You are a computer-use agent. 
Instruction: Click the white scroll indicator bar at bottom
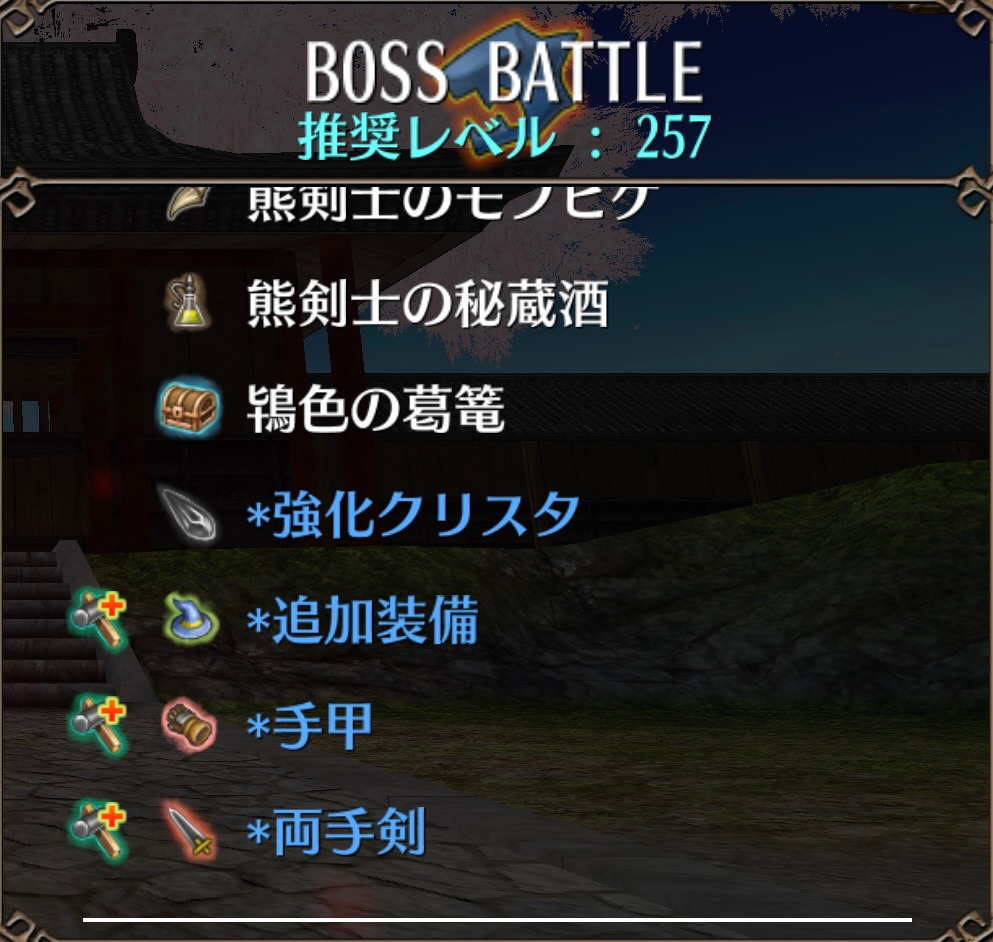coord(497,919)
